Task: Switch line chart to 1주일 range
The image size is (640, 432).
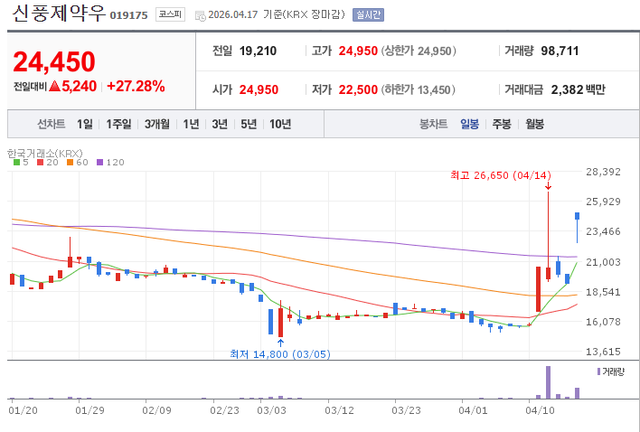Action: click(x=119, y=124)
